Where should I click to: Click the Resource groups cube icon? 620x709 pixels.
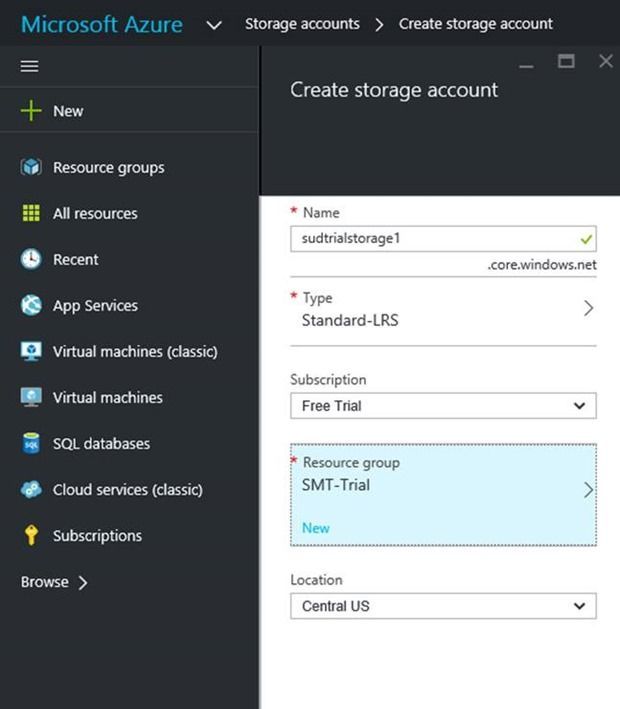[31, 167]
